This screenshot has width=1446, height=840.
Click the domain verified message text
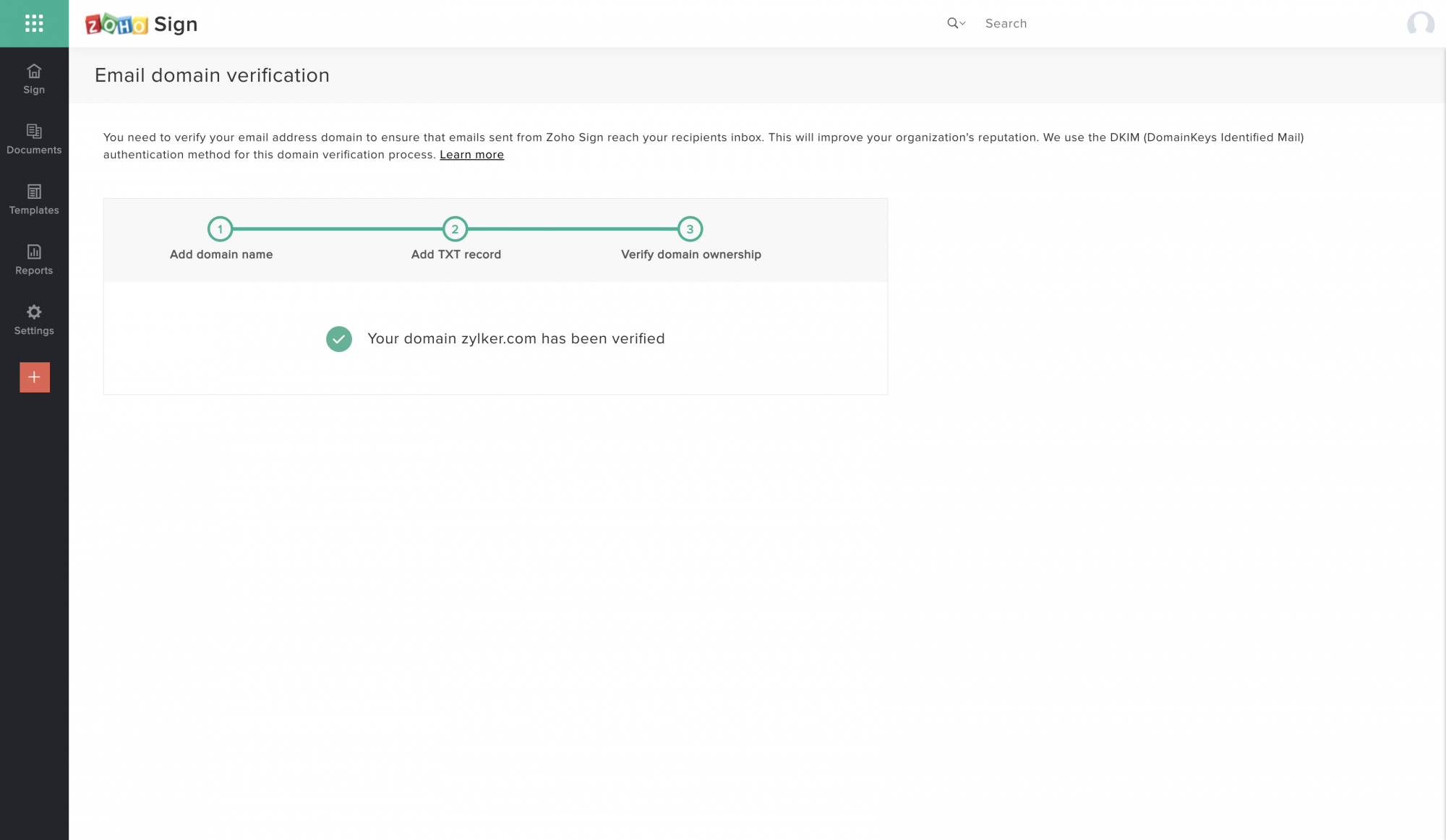tap(515, 339)
